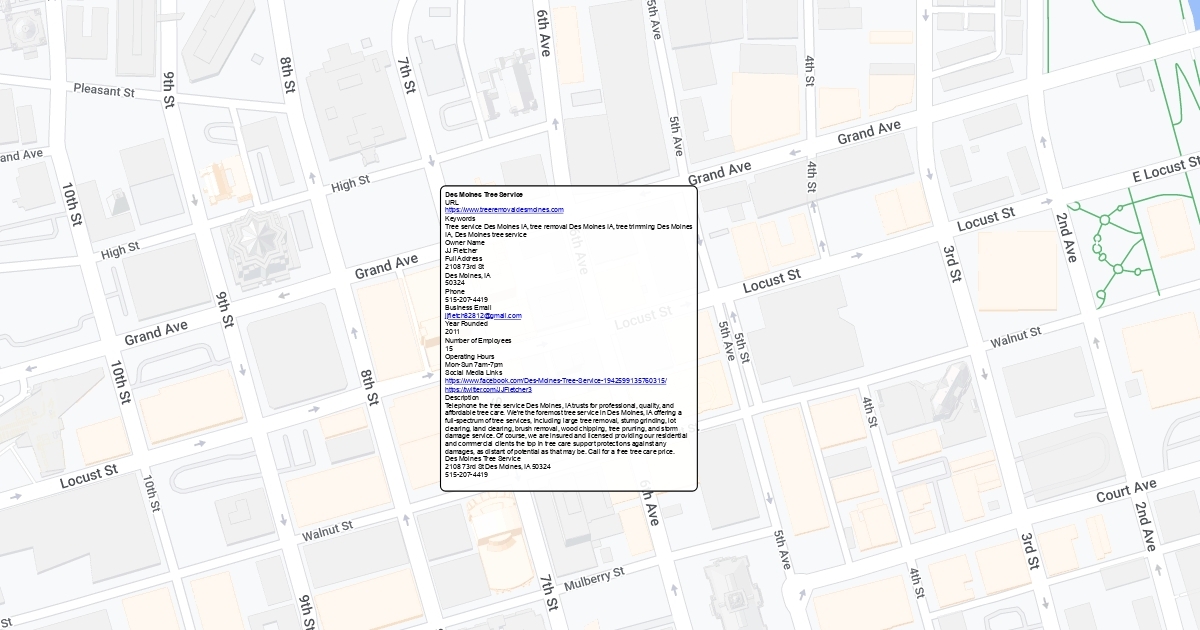Click the ZIP code 50324 line

pyautogui.click(x=455, y=283)
